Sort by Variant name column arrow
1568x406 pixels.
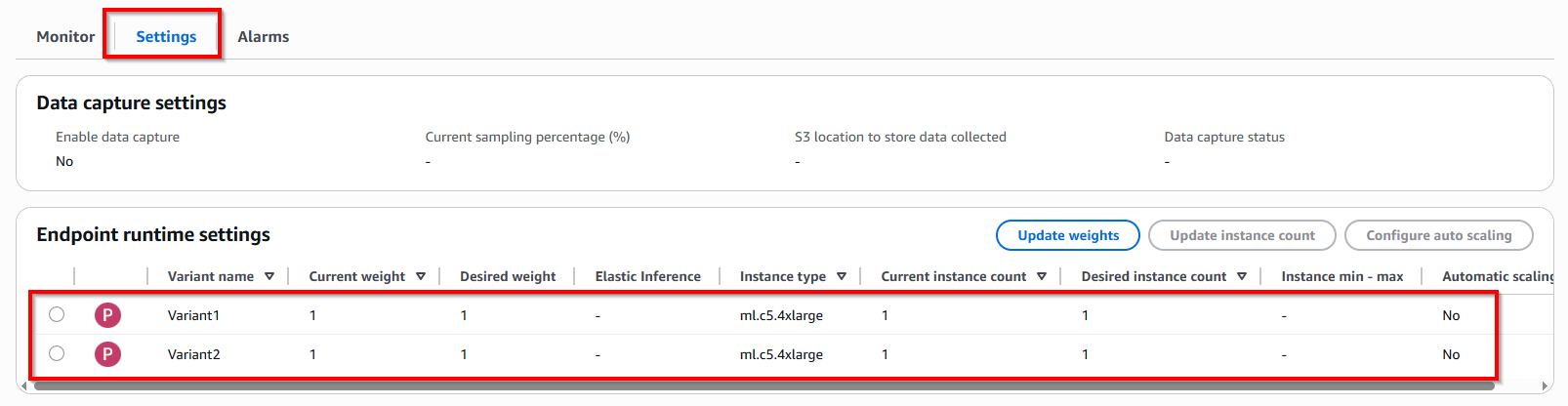(269, 276)
